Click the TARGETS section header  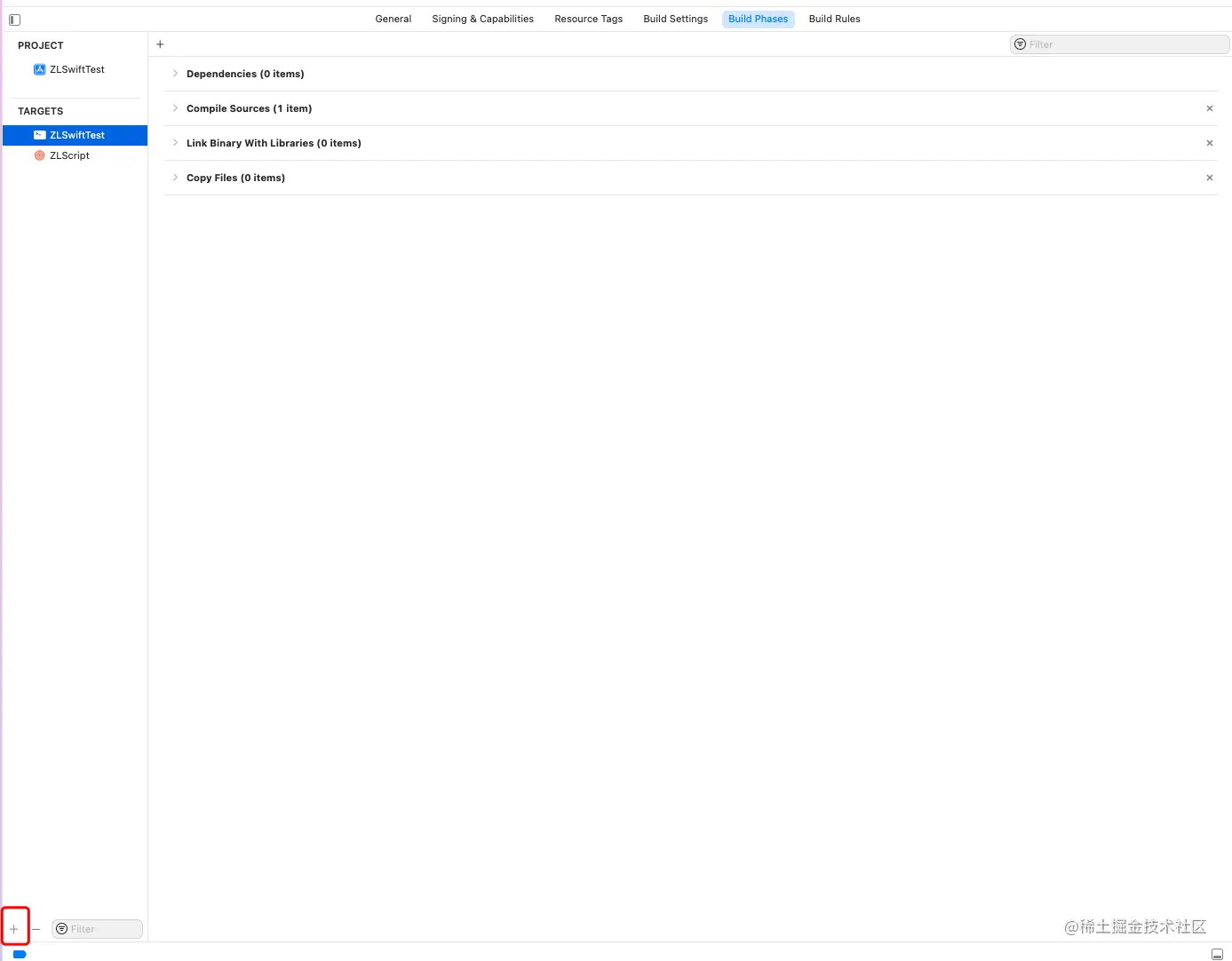pos(41,111)
